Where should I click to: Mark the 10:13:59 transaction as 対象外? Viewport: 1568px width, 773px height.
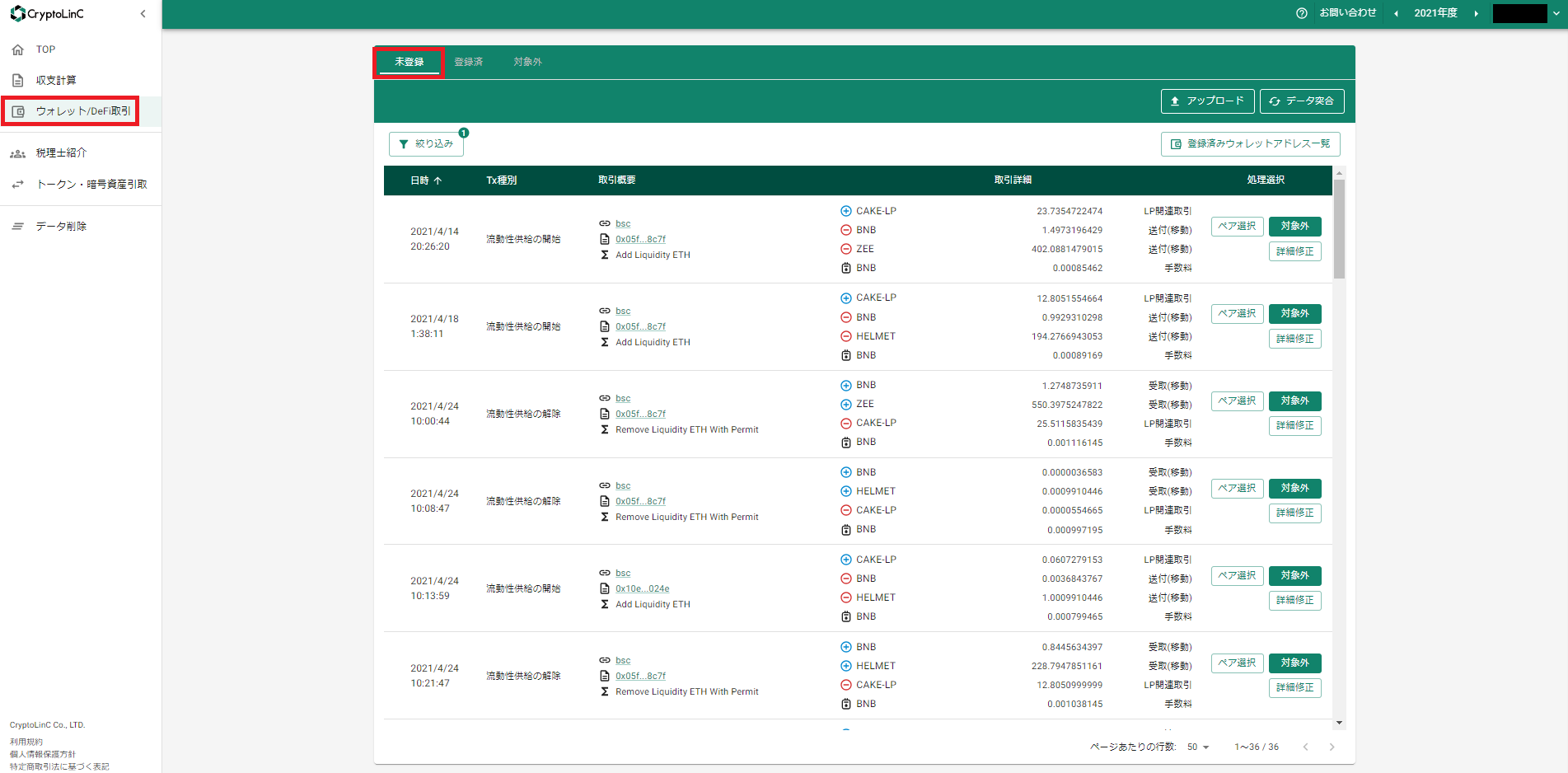point(1294,576)
